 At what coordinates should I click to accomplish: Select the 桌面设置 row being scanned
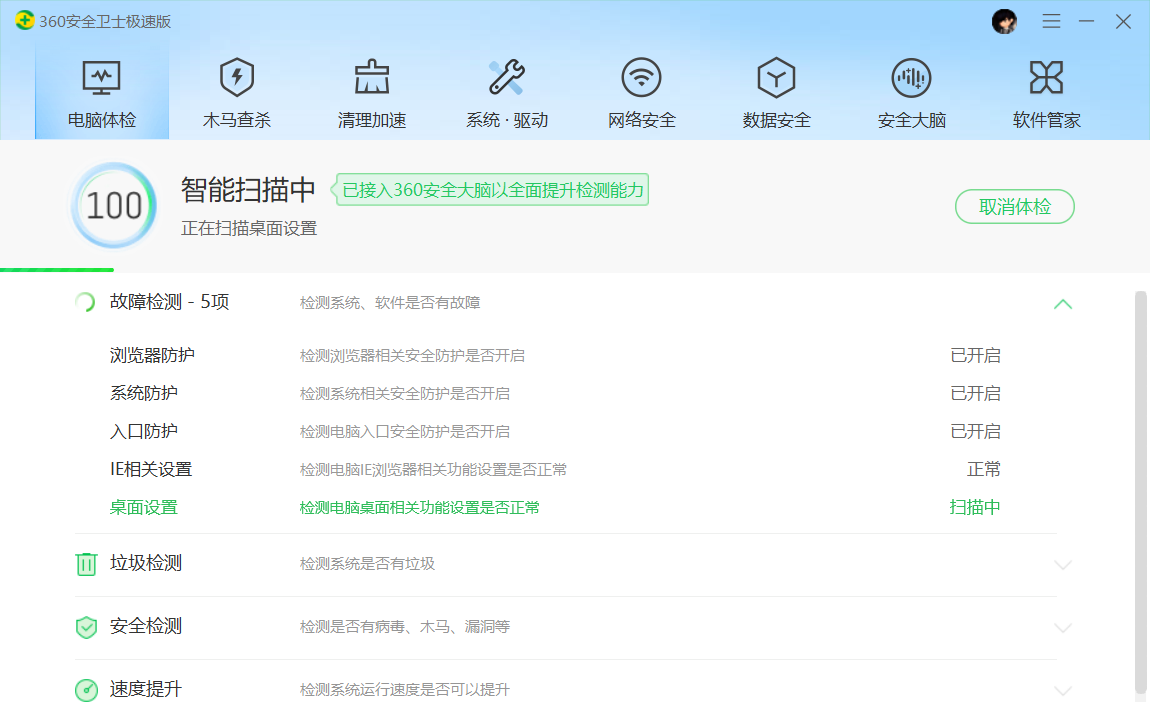pyautogui.click(x=554, y=507)
